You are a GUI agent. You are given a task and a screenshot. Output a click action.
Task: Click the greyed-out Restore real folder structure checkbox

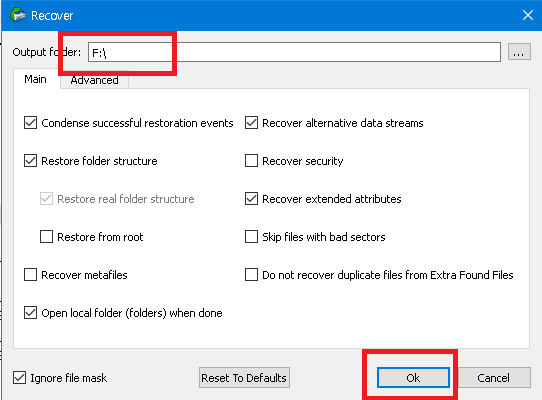click(x=46, y=199)
